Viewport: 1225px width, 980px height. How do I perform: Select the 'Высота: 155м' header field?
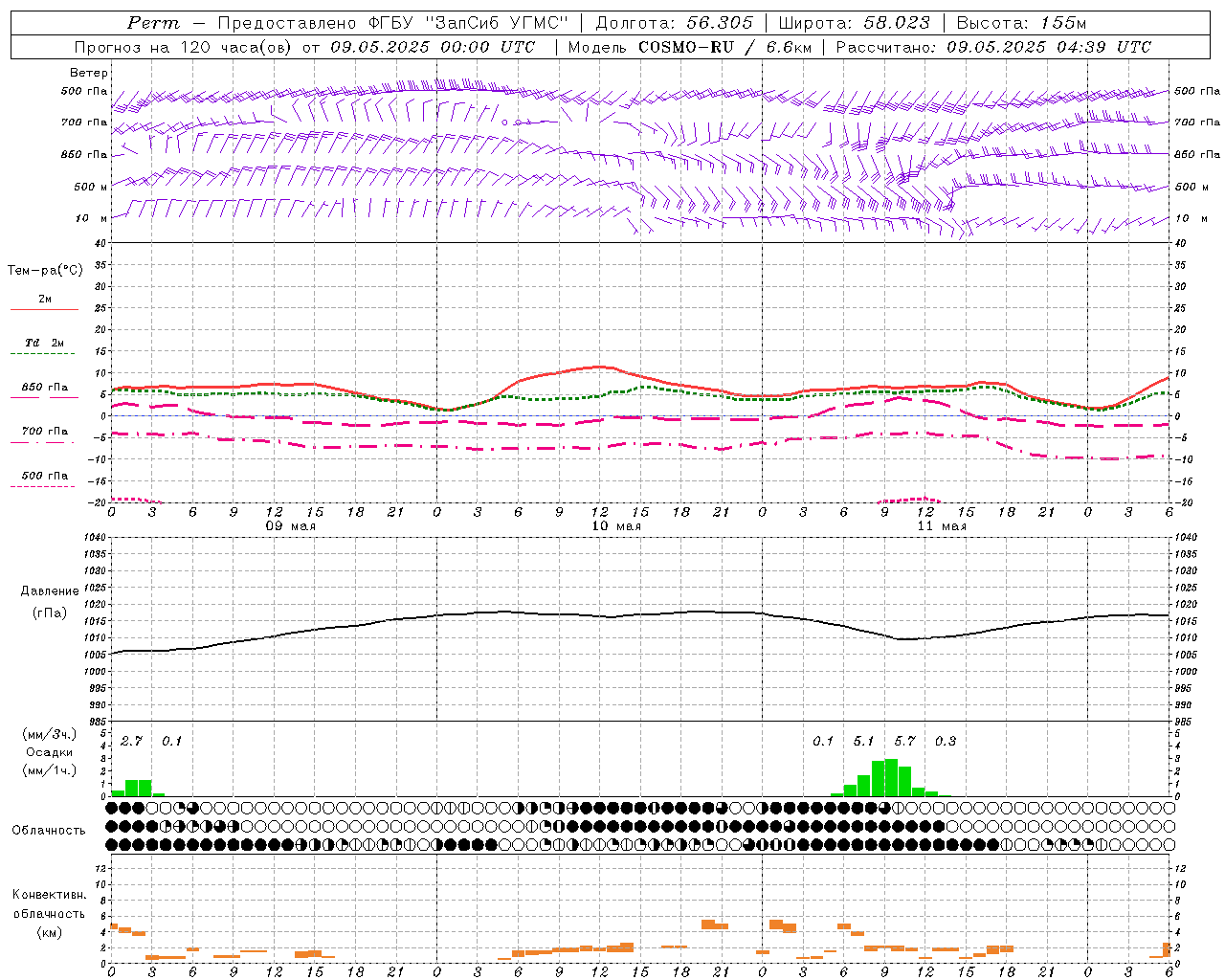click(x=1021, y=23)
